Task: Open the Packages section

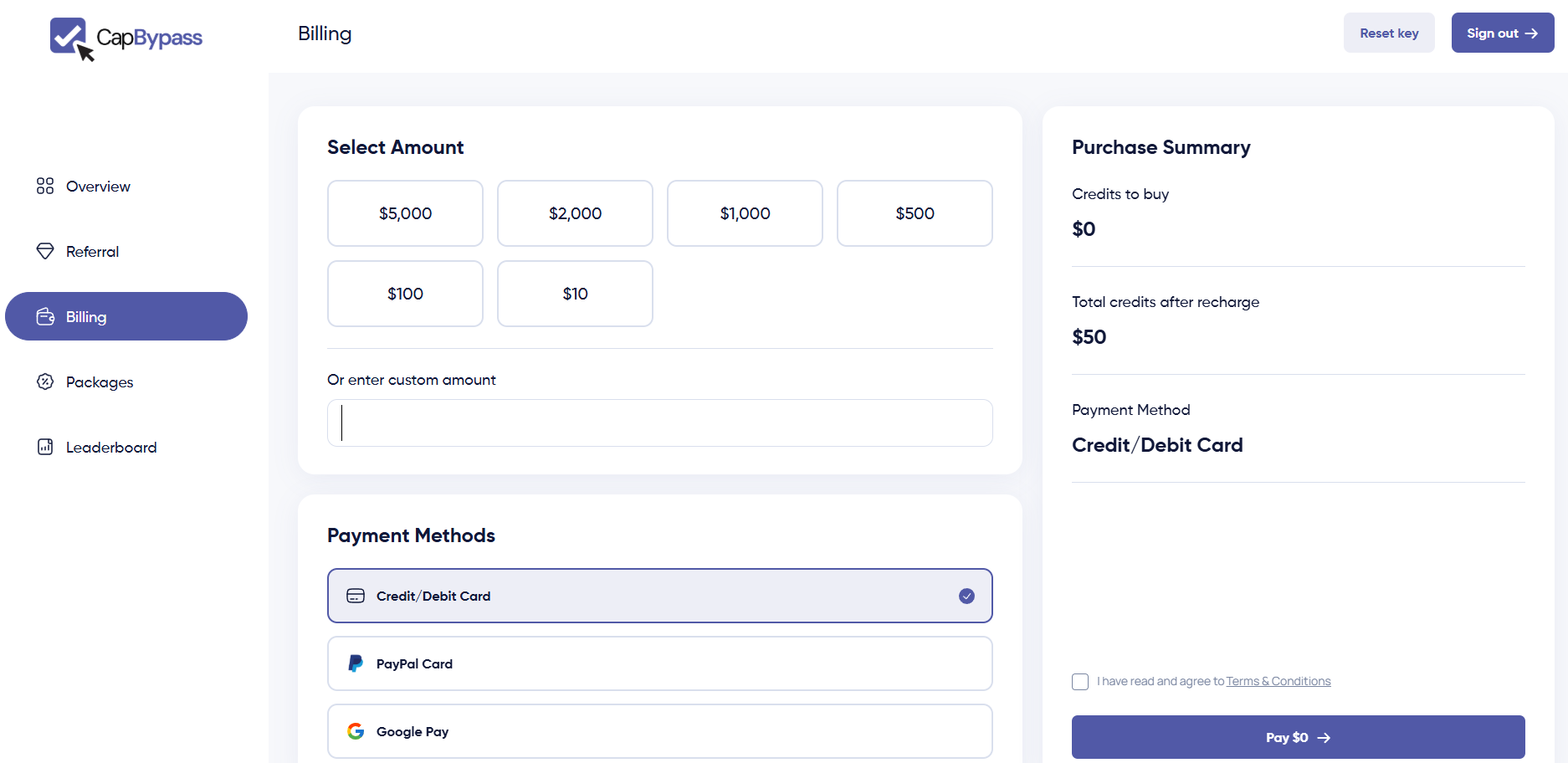Action: [126, 381]
